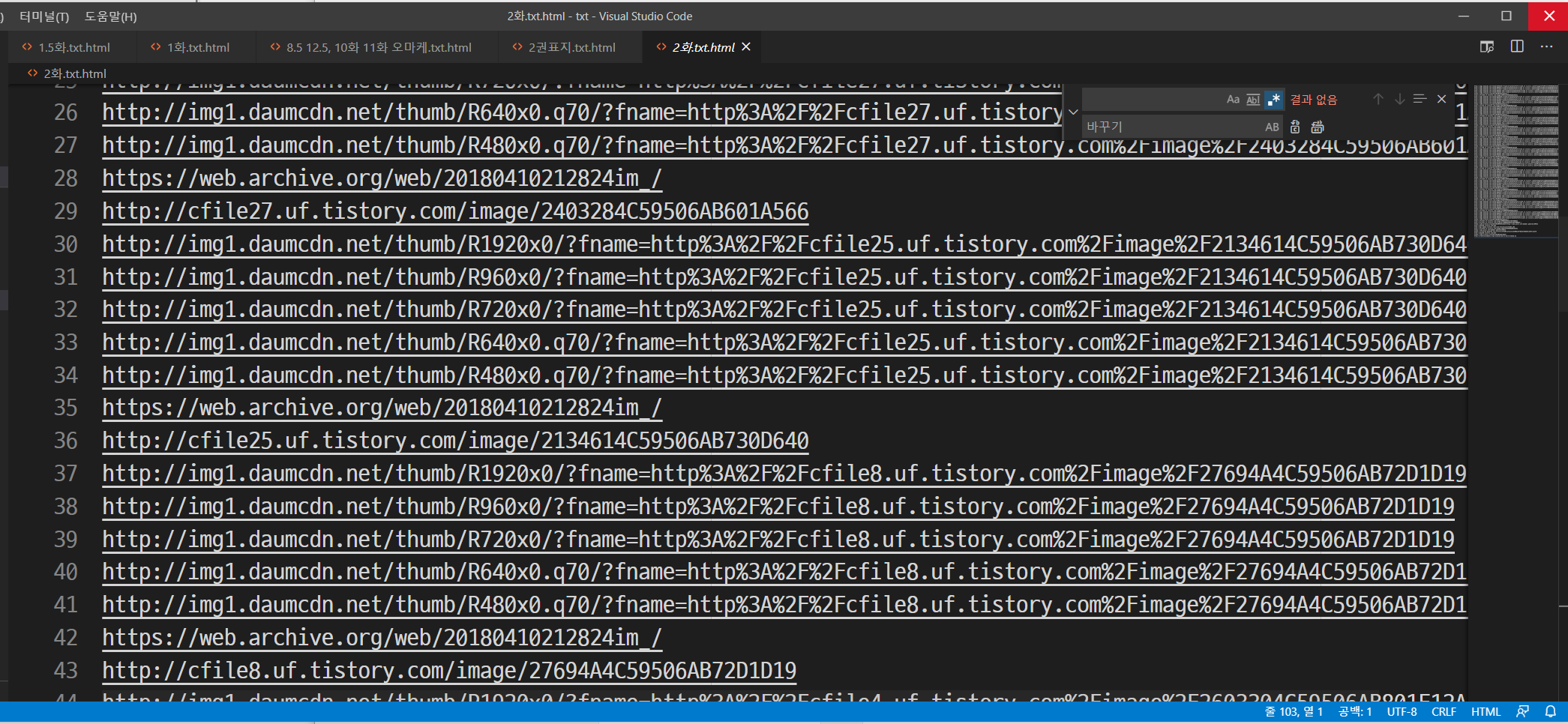Screen dimensions: 1568x724
Task: Click cursor position 줄 103, 열 1
Action: [1294, 712]
